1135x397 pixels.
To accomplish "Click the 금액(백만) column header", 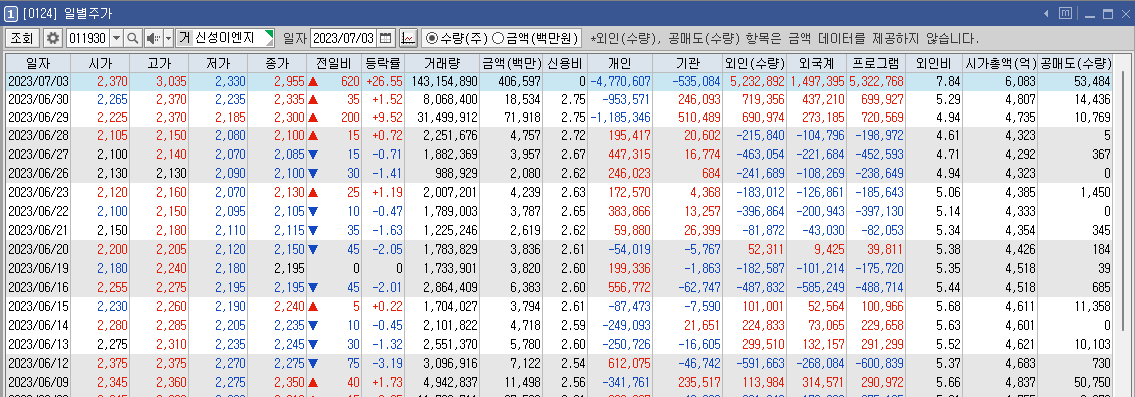I will click(511, 63).
